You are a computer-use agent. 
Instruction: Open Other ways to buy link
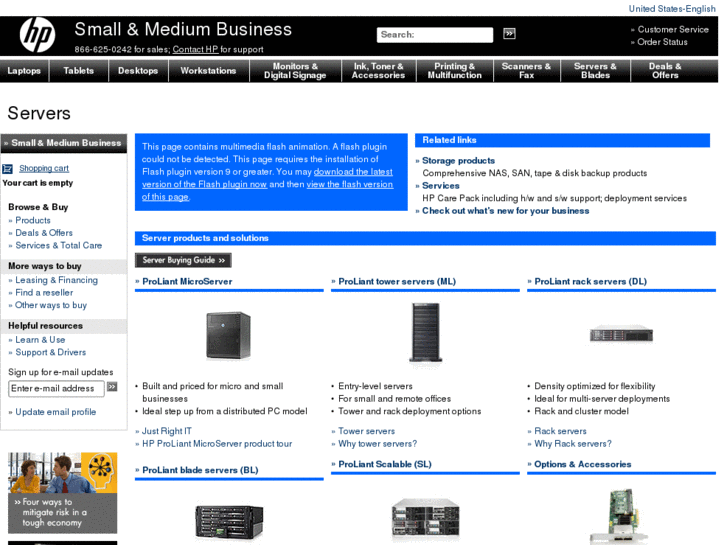coord(51,305)
